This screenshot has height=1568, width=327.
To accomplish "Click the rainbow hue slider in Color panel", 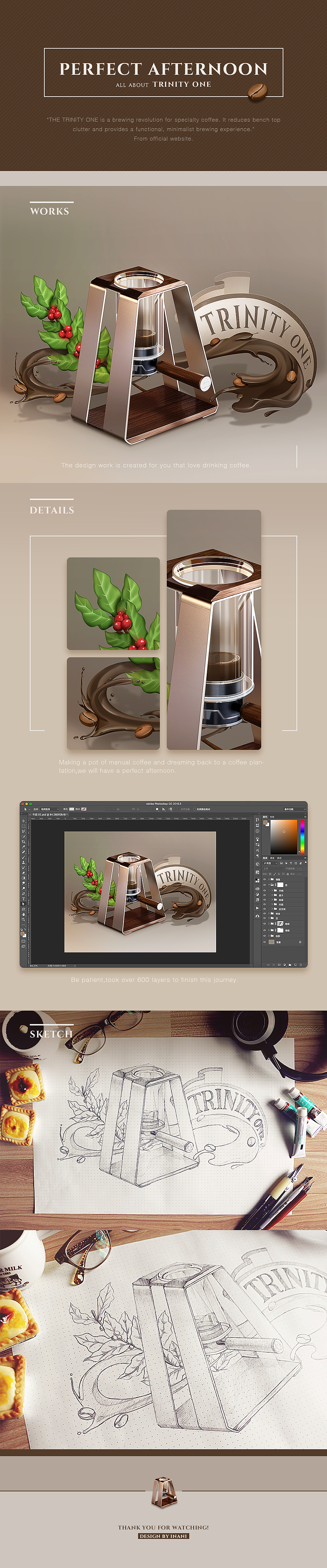I will pos(303,837).
